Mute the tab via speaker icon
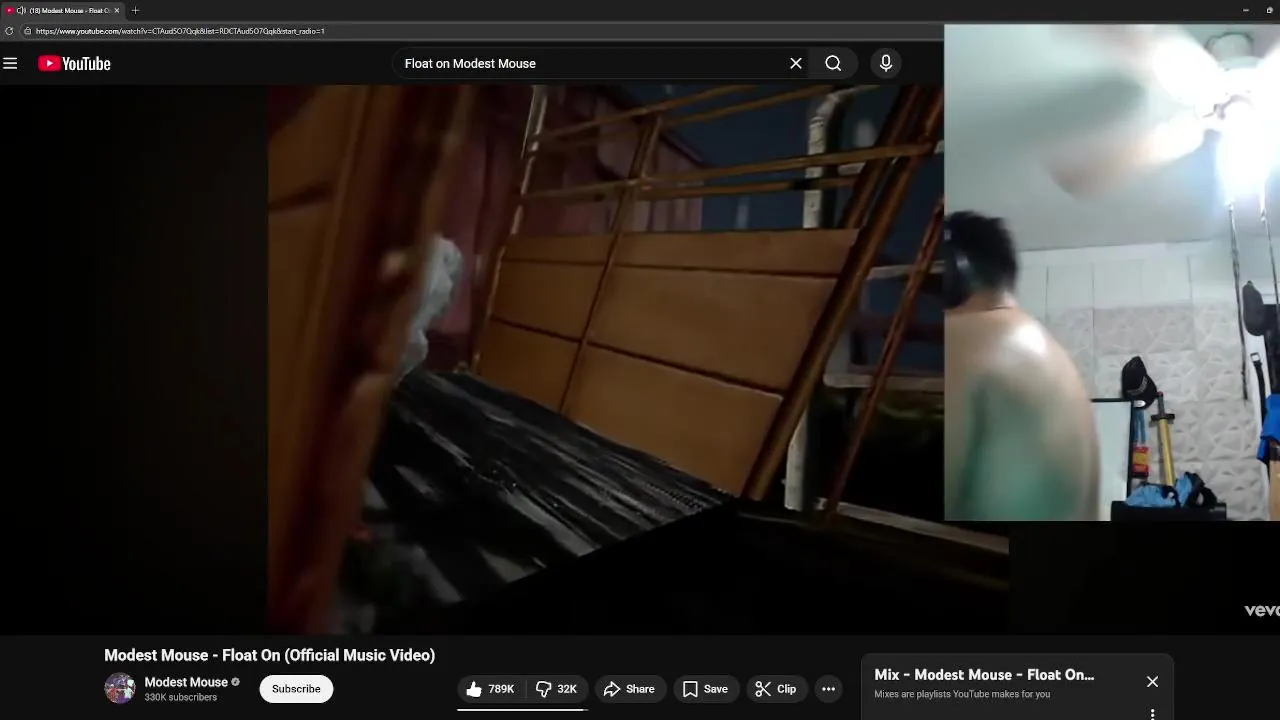This screenshot has height=720, width=1280. 21,10
